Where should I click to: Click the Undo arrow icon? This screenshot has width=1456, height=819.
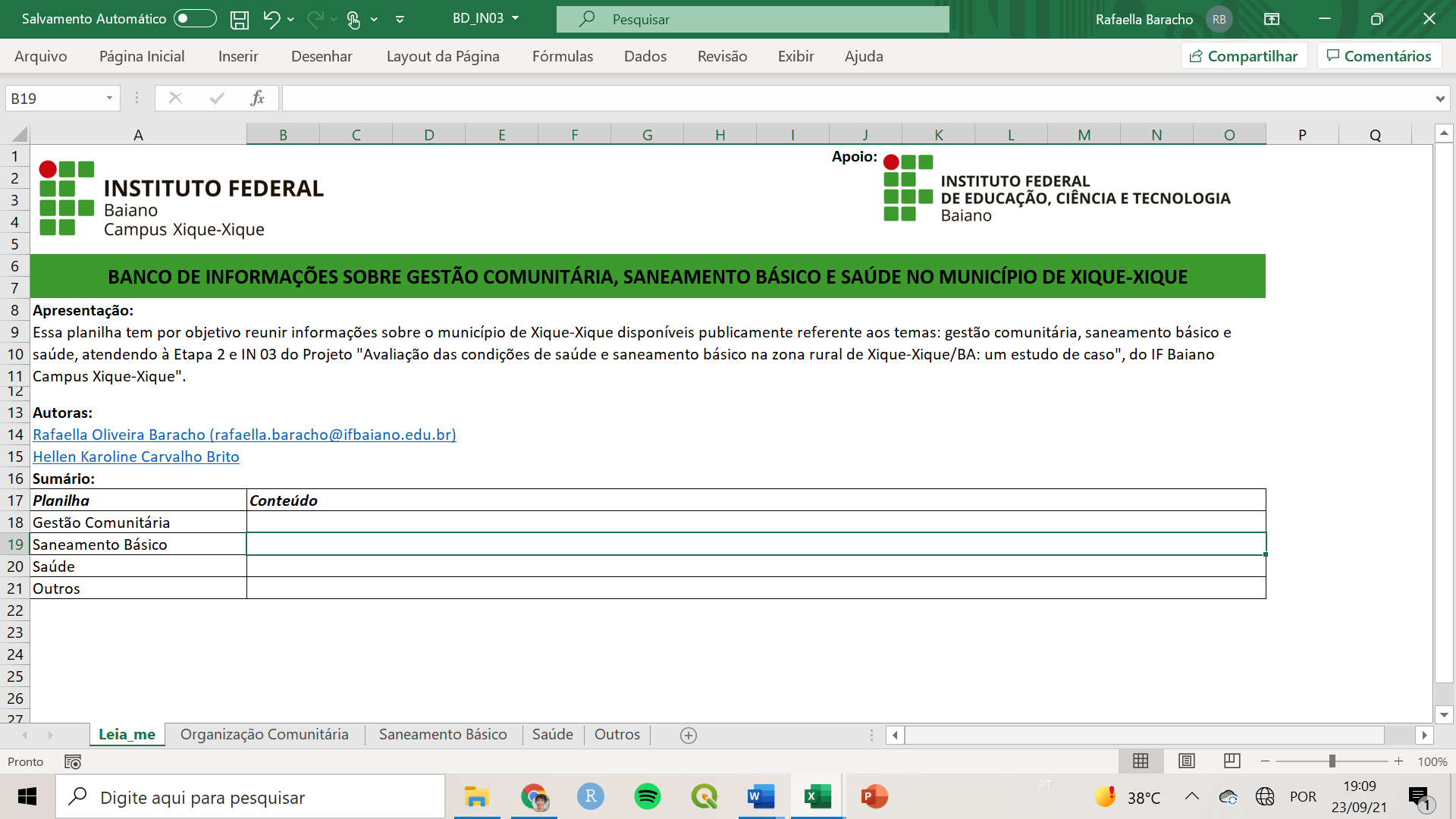pyautogui.click(x=271, y=20)
